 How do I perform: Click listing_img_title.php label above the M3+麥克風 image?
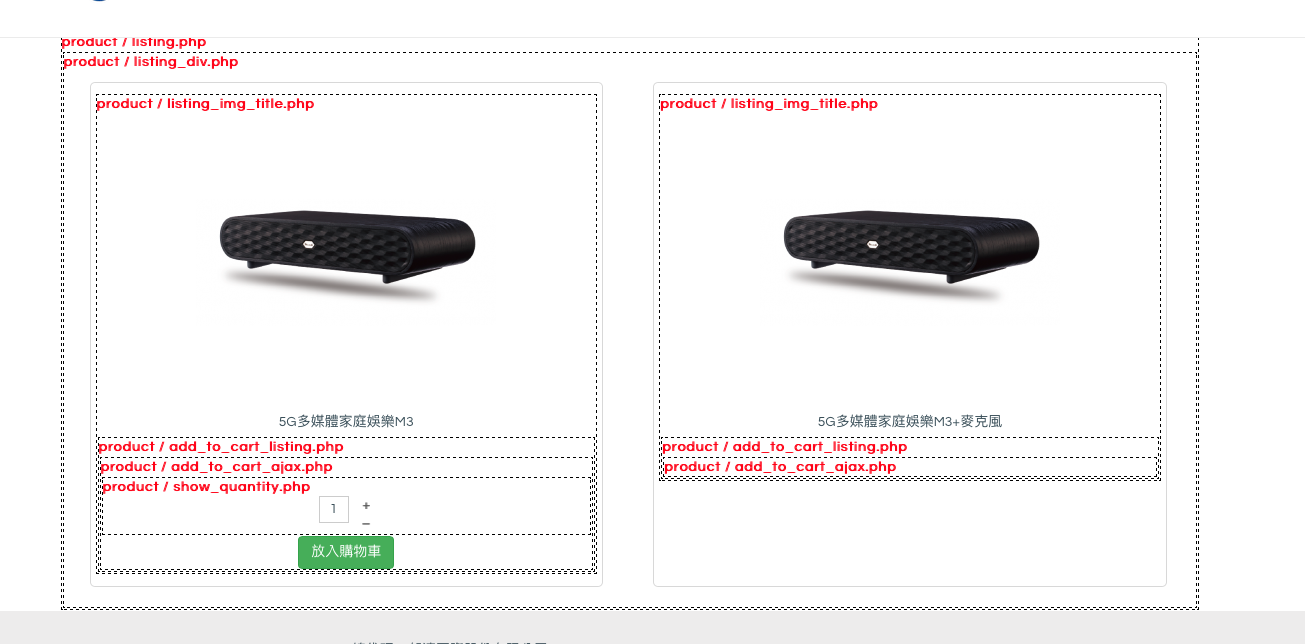pos(769,104)
